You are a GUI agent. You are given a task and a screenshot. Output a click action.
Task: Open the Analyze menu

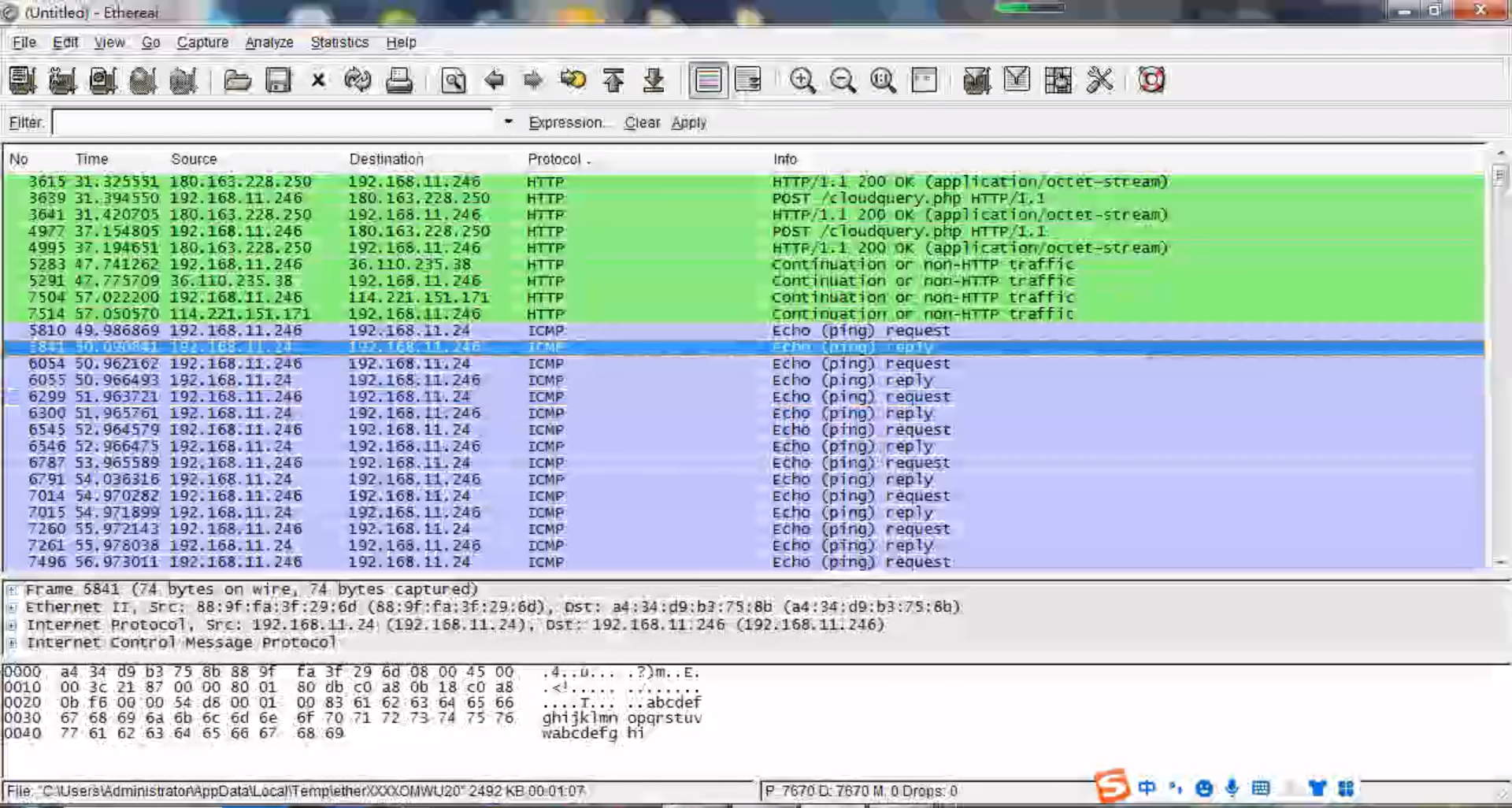269,43
